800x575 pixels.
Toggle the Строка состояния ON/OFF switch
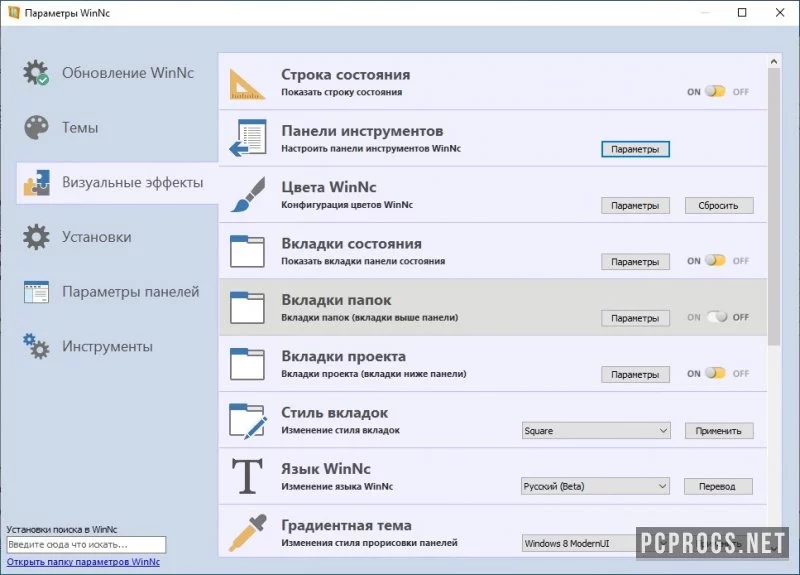point(715,91)
